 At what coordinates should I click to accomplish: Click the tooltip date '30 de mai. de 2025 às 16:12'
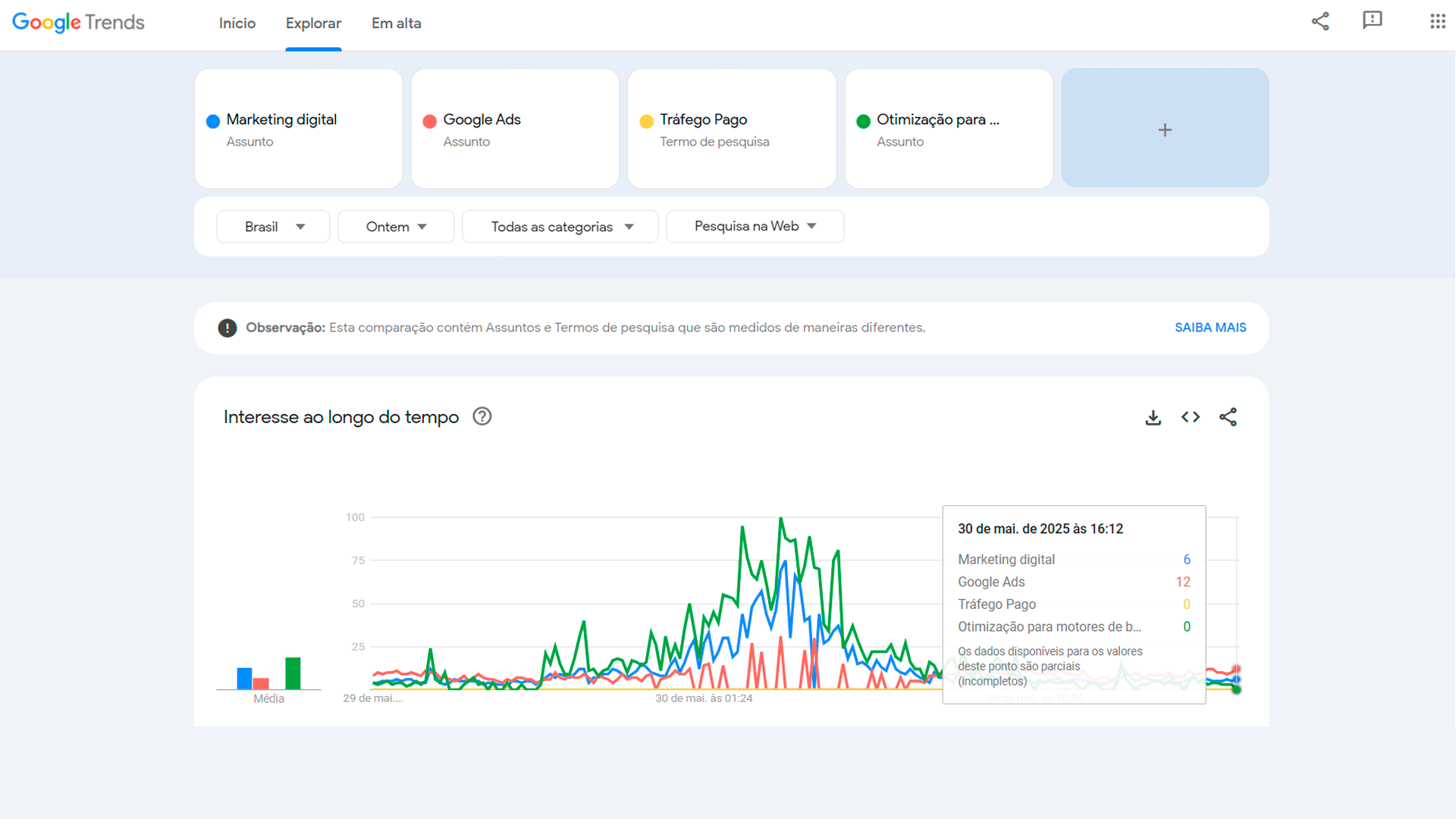point(1040,529)
